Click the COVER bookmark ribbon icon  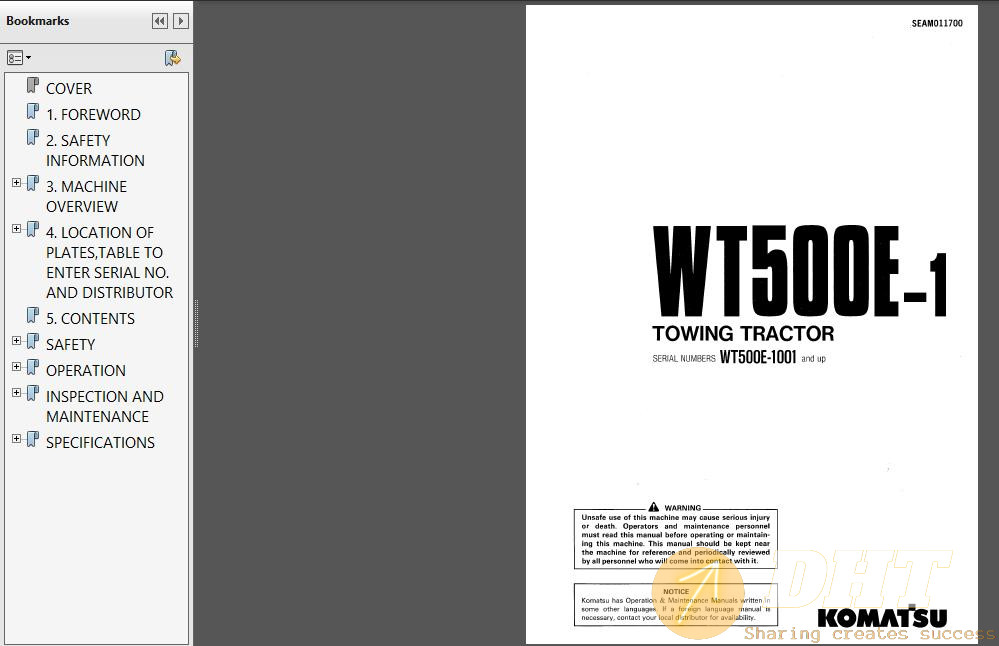pyautogui.click(x=32, y=85)
